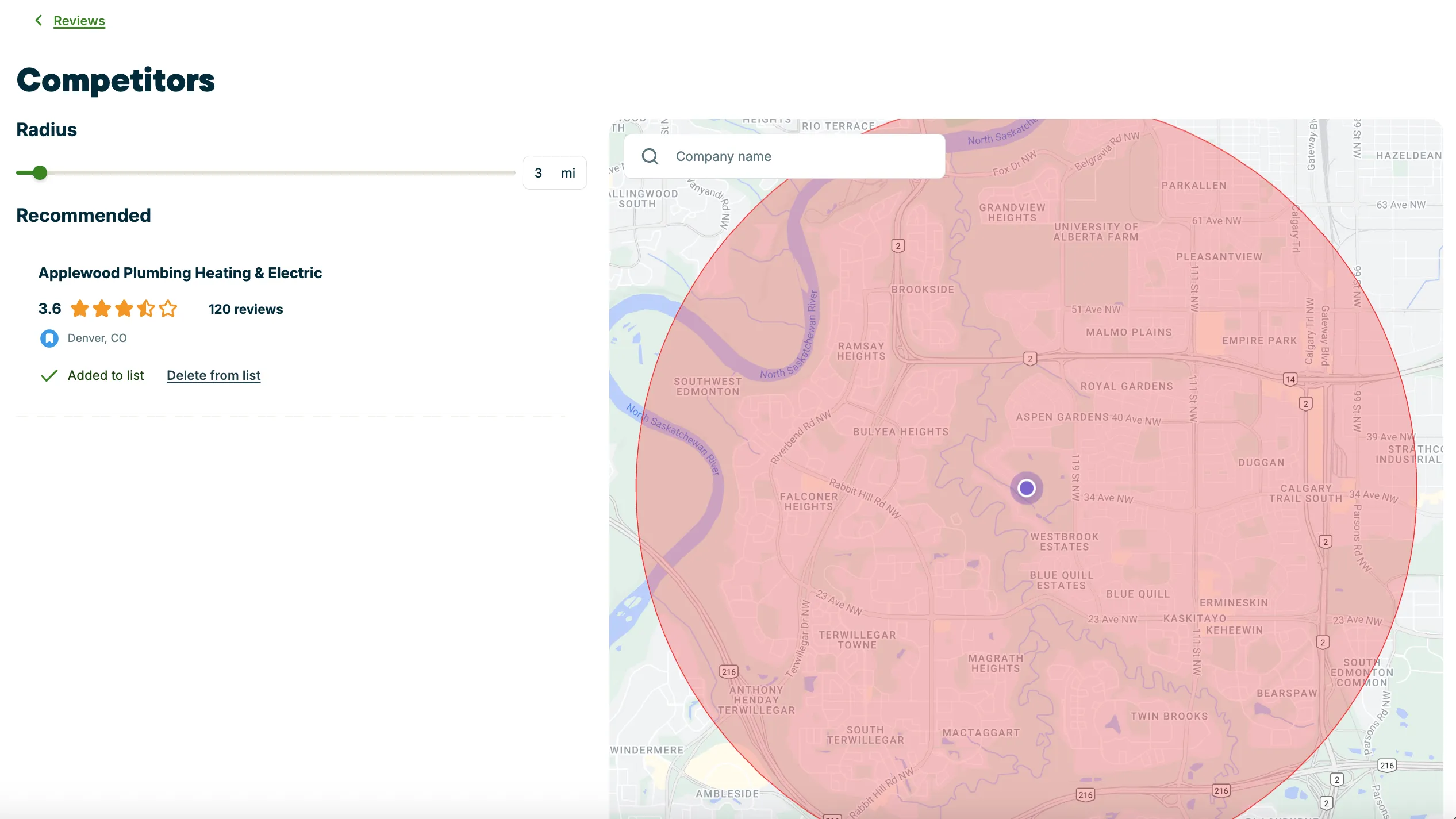
Task: Click the magnifier icon in company search
Action: click(650, 156)
